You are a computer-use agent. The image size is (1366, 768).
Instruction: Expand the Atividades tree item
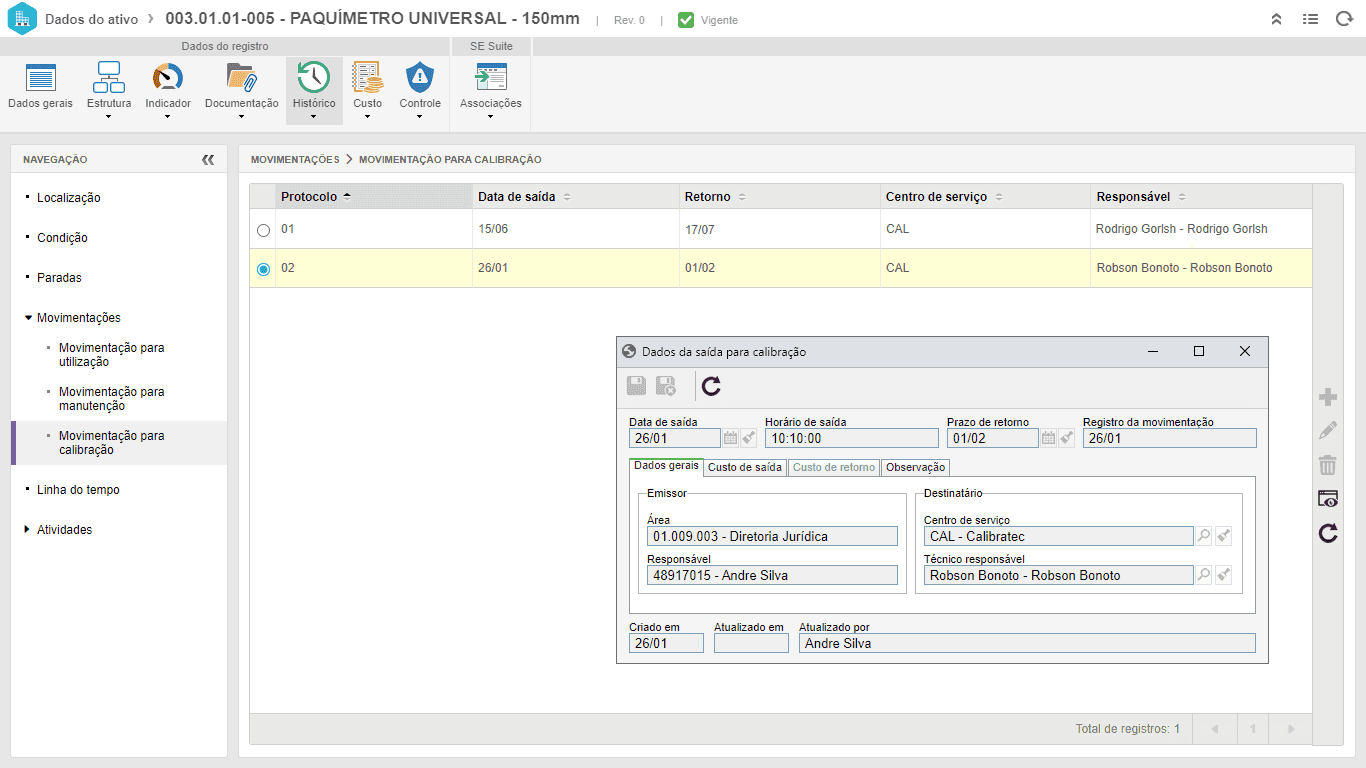[27, 529]
